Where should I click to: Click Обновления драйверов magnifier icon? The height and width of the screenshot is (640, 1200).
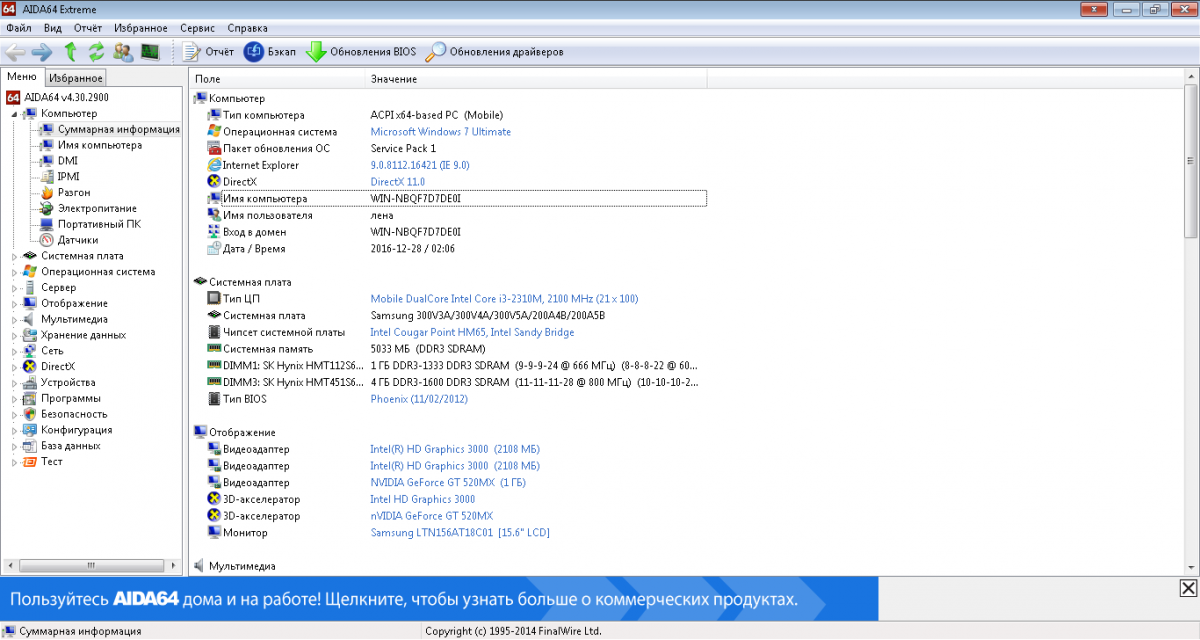click(436, 51)
